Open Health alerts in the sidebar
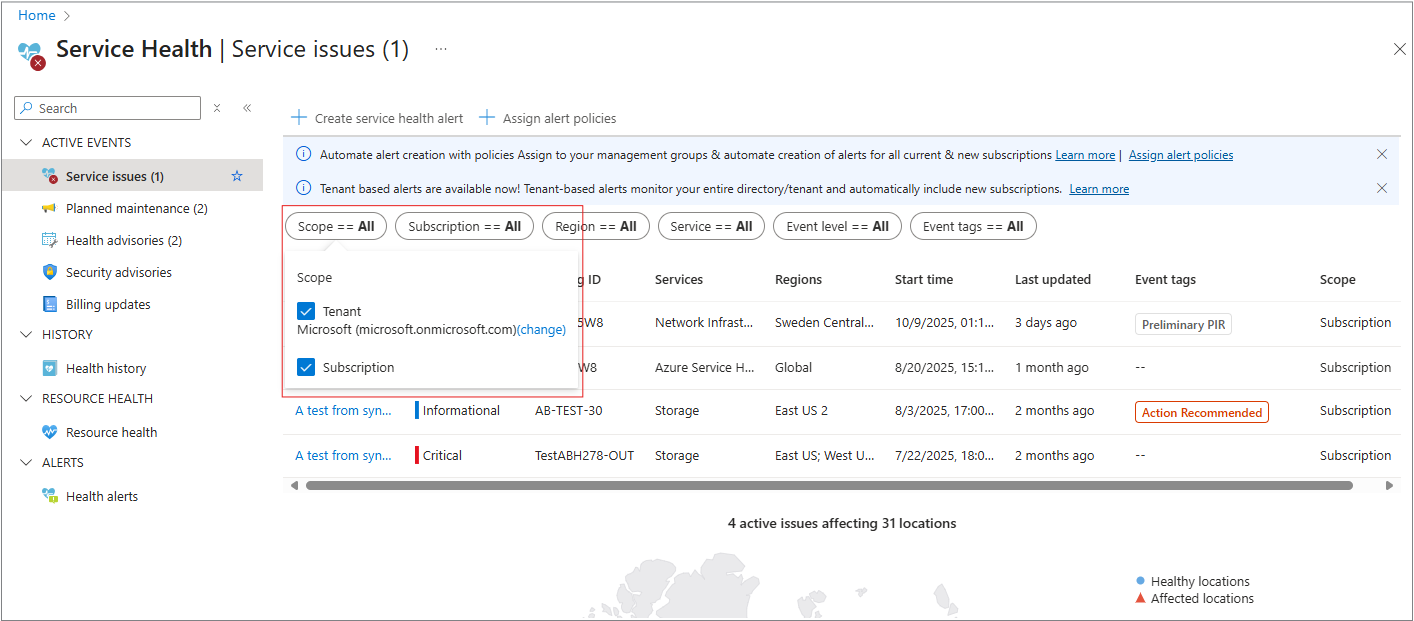 (x=101, y=496)
